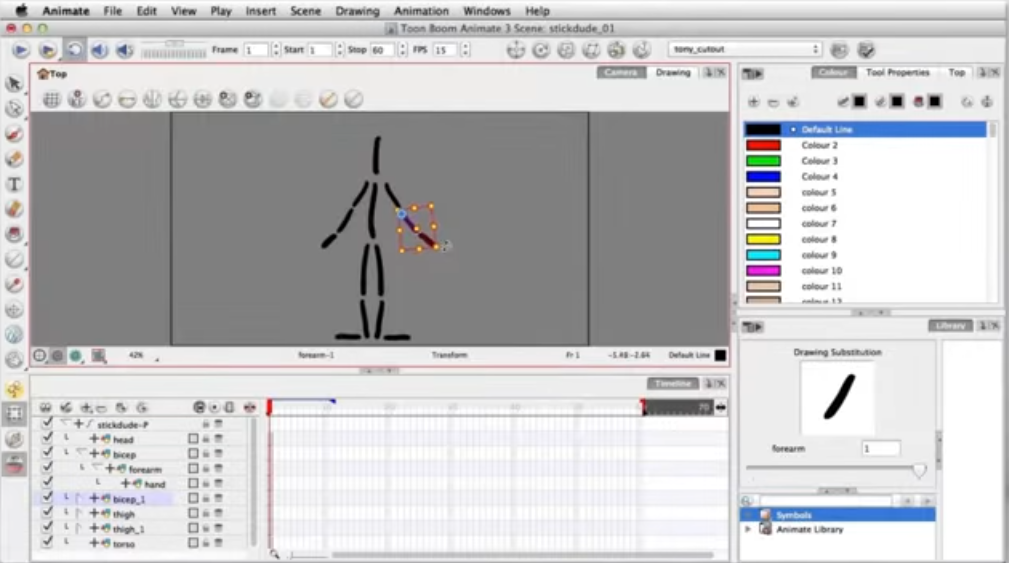Click the Library panel menu icon
Image resolution: width=1009 pixels, height=563 pixels.
pos(752,327)
